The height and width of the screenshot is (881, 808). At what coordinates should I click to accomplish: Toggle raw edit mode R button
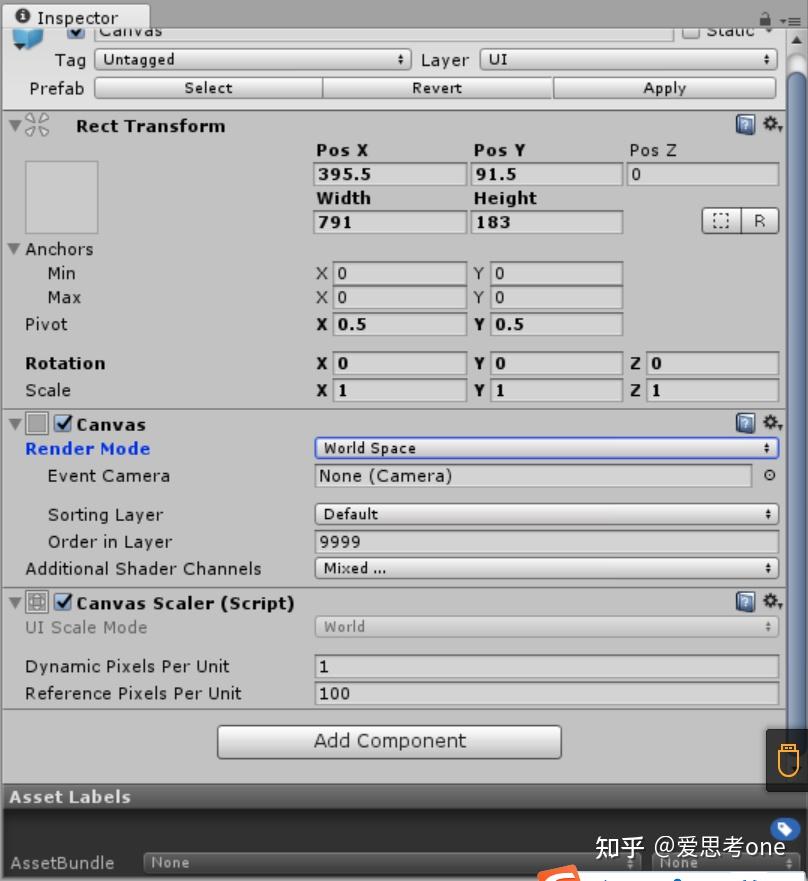pyautogui.click(x=760, y=221)
